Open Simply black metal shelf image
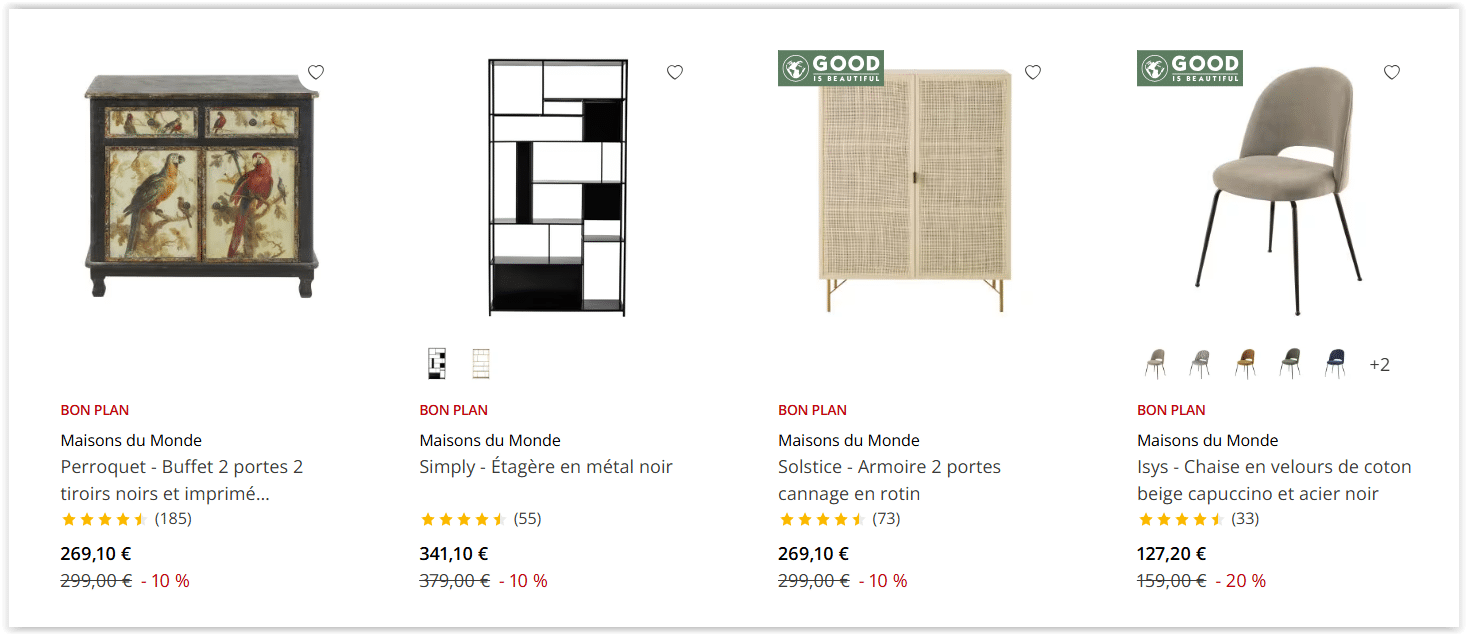The image size is (1467, 635). click(x=558, y=188)
